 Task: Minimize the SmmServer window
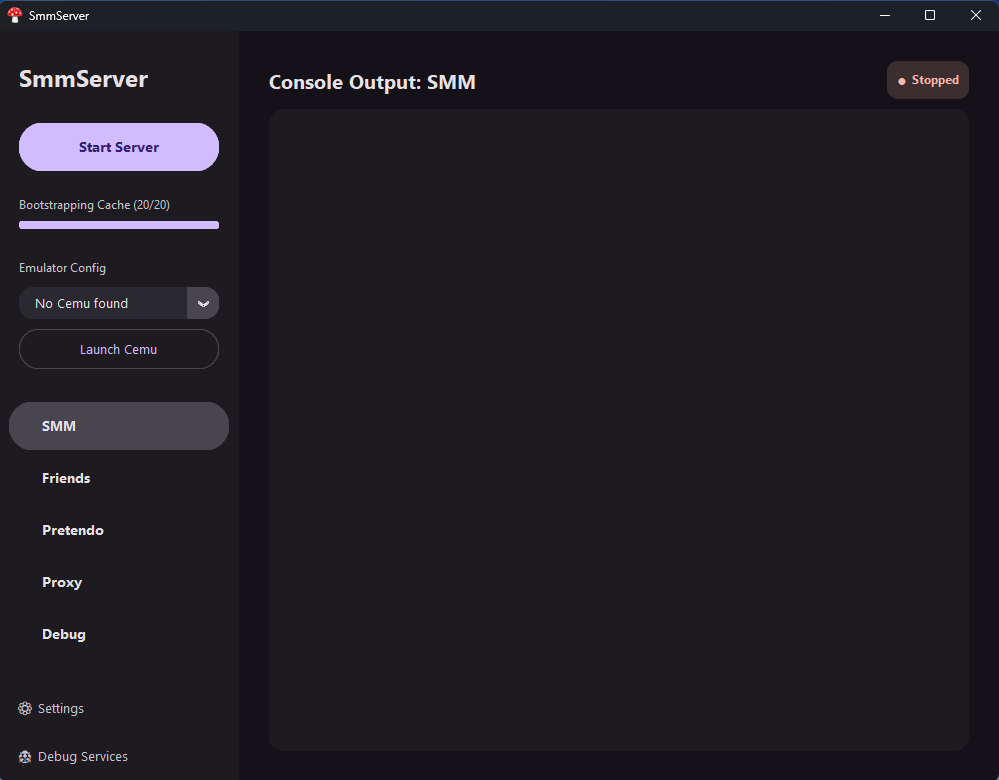(885, 15)
